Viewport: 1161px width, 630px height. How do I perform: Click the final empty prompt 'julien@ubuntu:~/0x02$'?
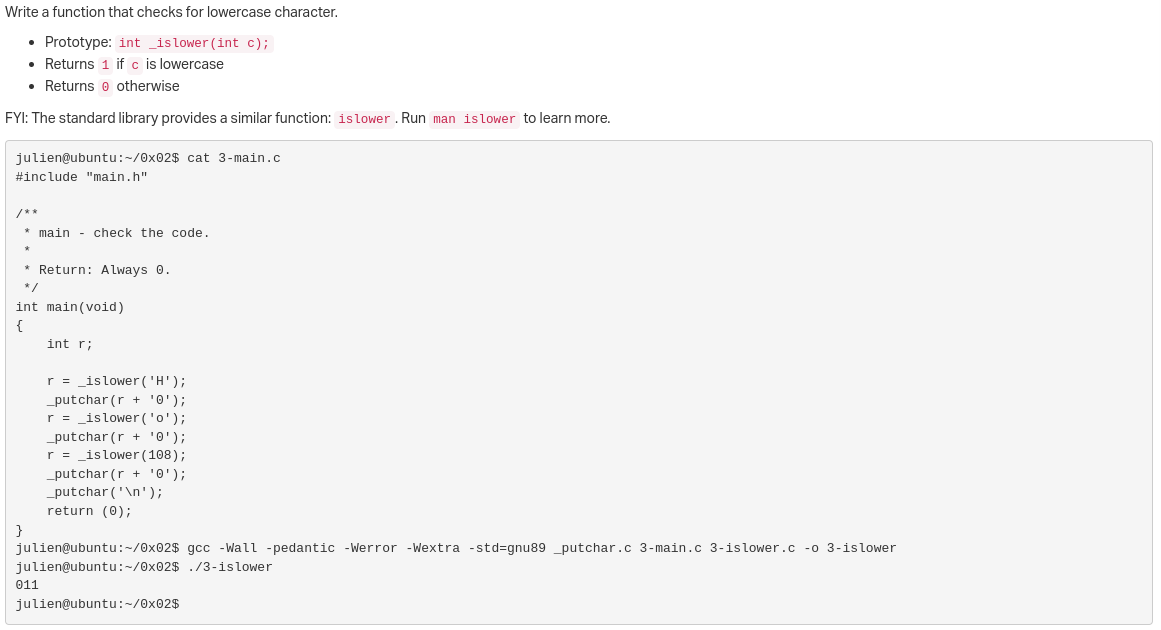97,604
